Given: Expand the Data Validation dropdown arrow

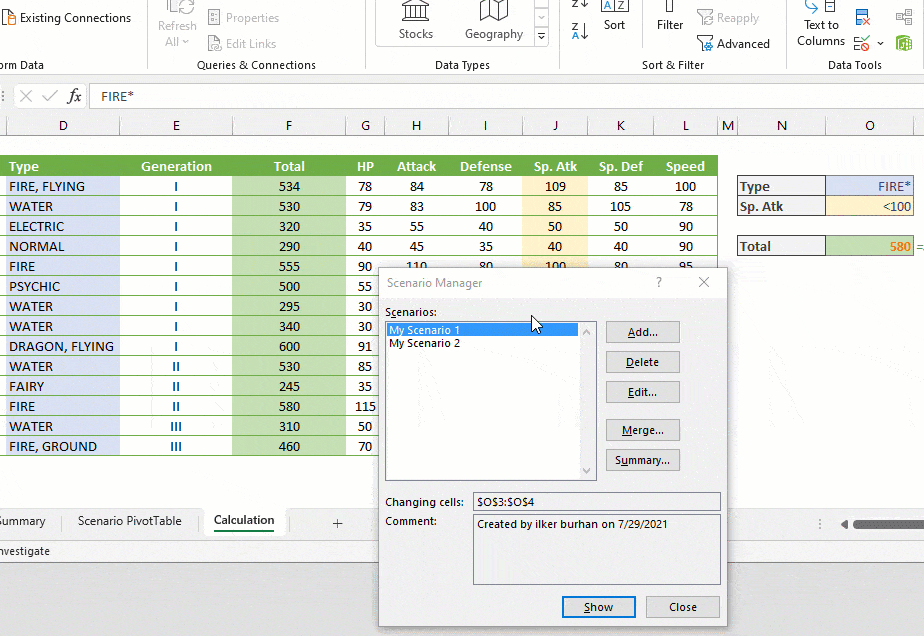Looking at the screenshot, I should tap(880, 43).
